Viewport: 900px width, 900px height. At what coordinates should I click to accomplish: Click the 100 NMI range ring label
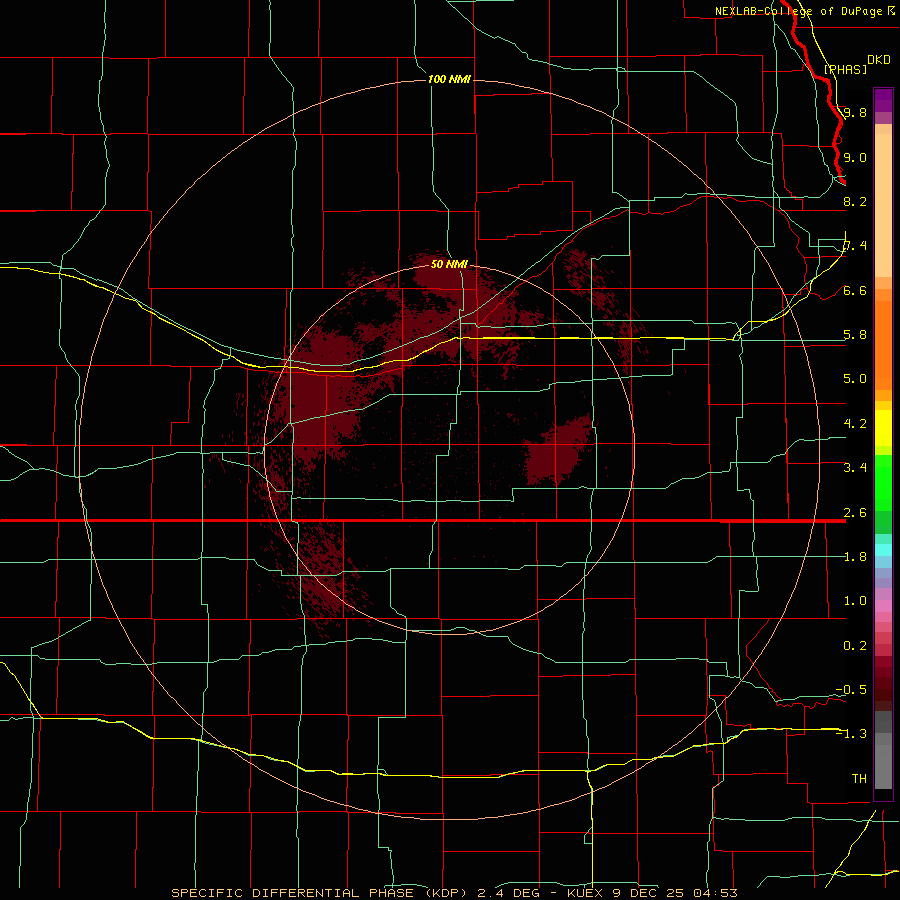pos(449,79)
